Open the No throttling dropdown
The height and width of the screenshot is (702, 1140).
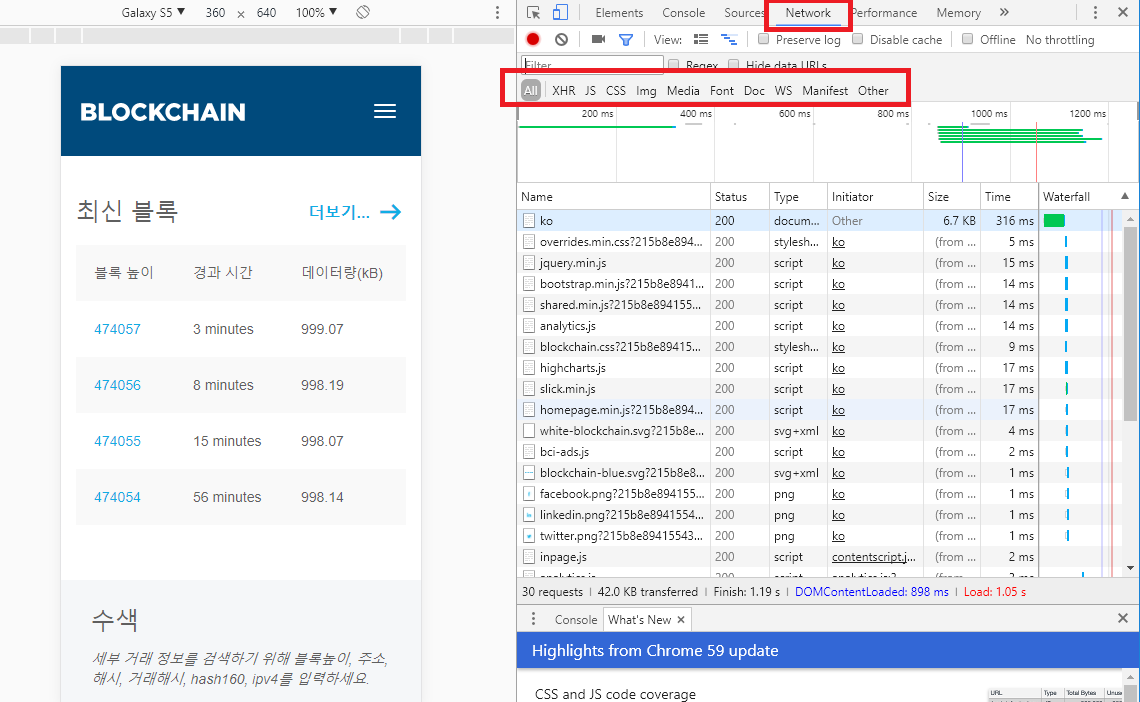pyautogui.click(x=1059, y=39)
